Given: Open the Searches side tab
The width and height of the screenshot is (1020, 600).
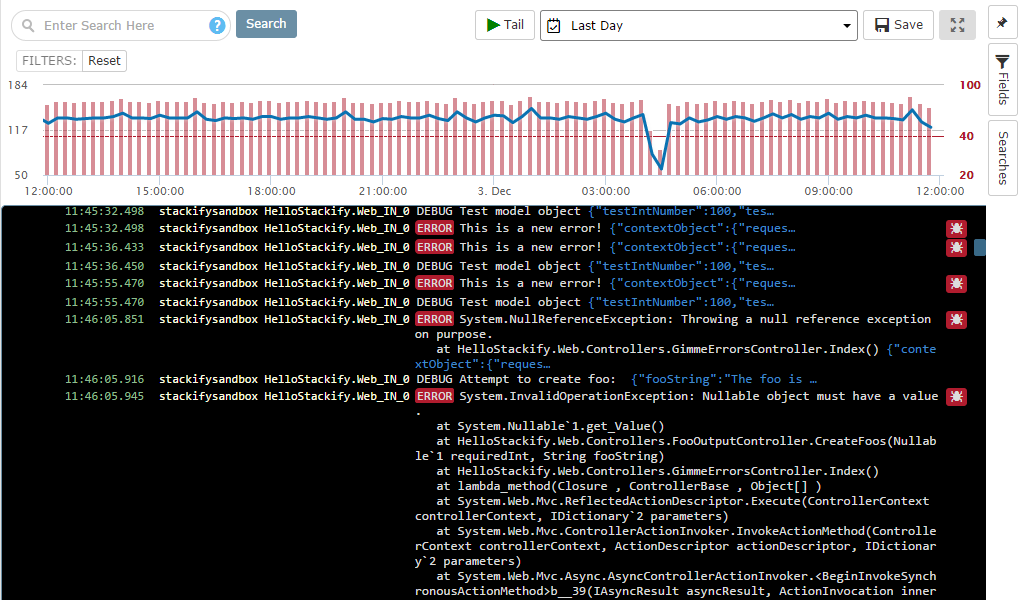Looking at the screenshot, I should click(1003, 157).
